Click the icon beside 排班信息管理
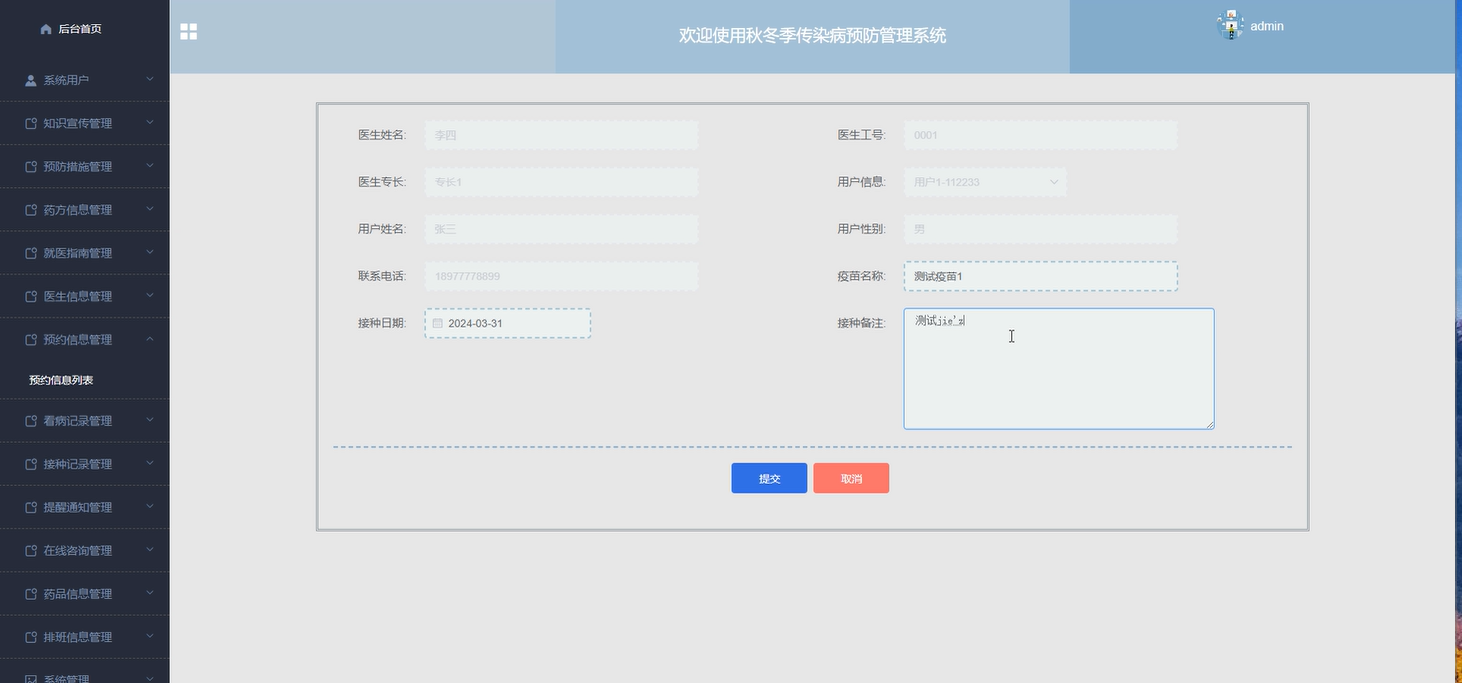Screen dimensions: 1462x683 point(31,637)
